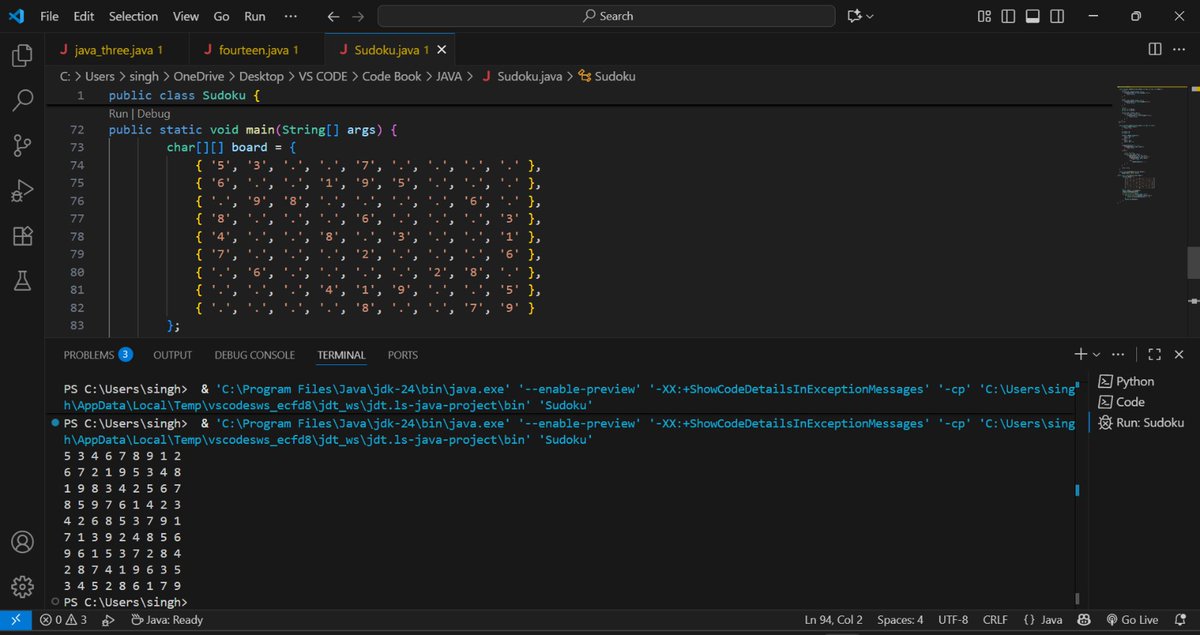The height and width of the screenshot is (635, 1200).
Task: Open terminal panel More Actions ellipsis
Action: point(1118,354)
